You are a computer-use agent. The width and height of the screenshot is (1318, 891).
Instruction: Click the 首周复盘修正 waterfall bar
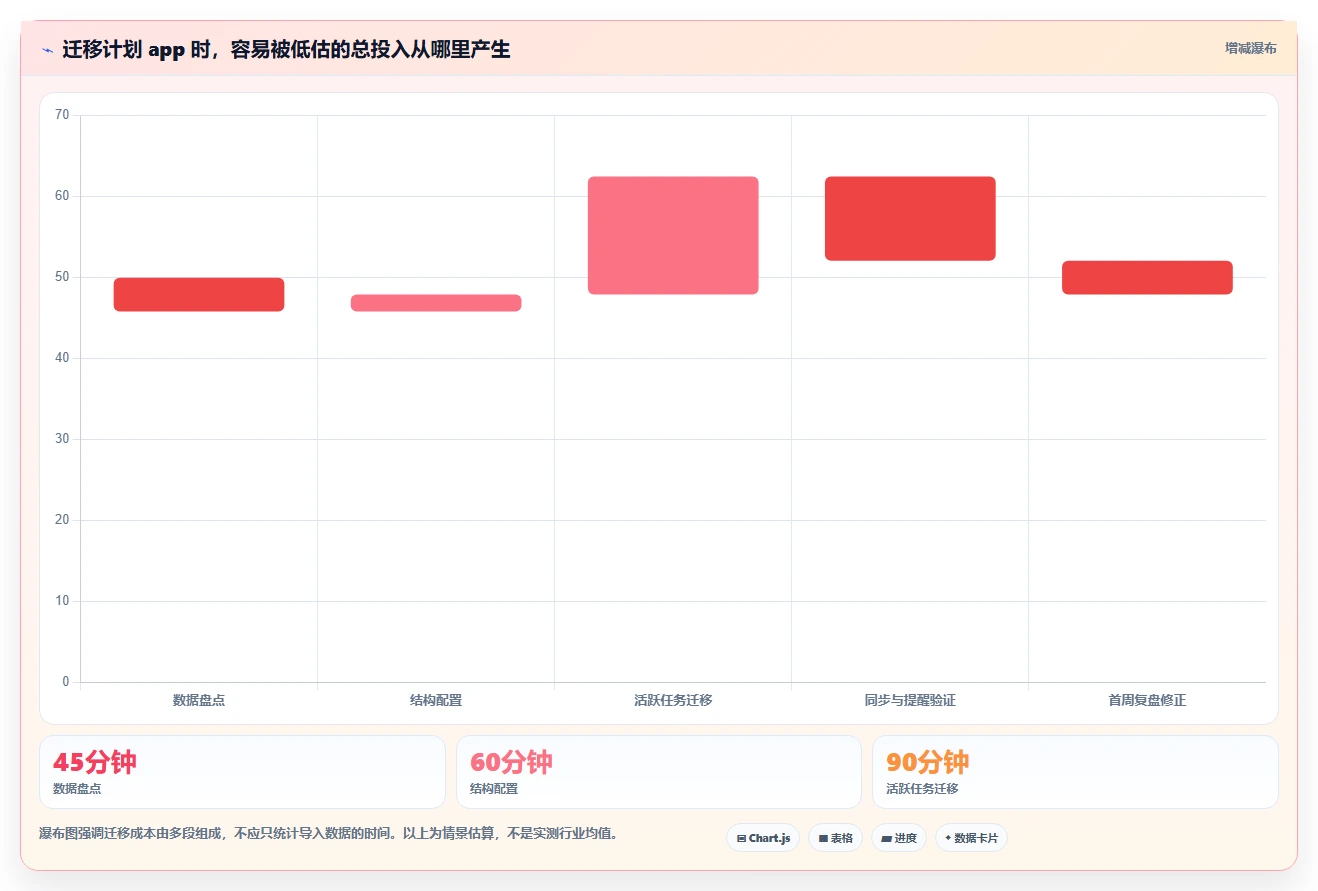tap(1147, 278)
